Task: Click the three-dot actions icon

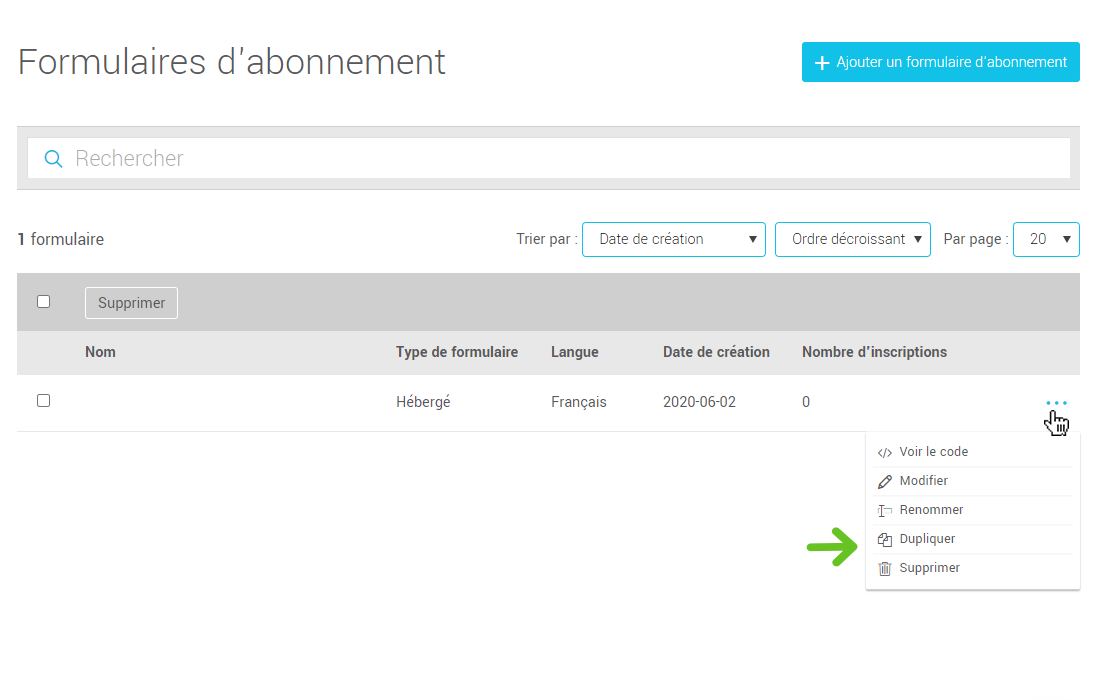Action: click(x=1056, y=403)
